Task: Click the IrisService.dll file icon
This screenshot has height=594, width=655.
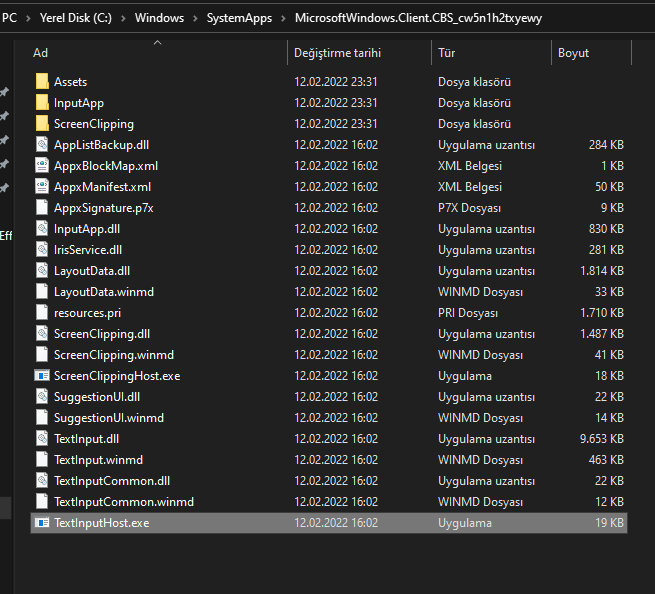Action: (x=42, y=249)
